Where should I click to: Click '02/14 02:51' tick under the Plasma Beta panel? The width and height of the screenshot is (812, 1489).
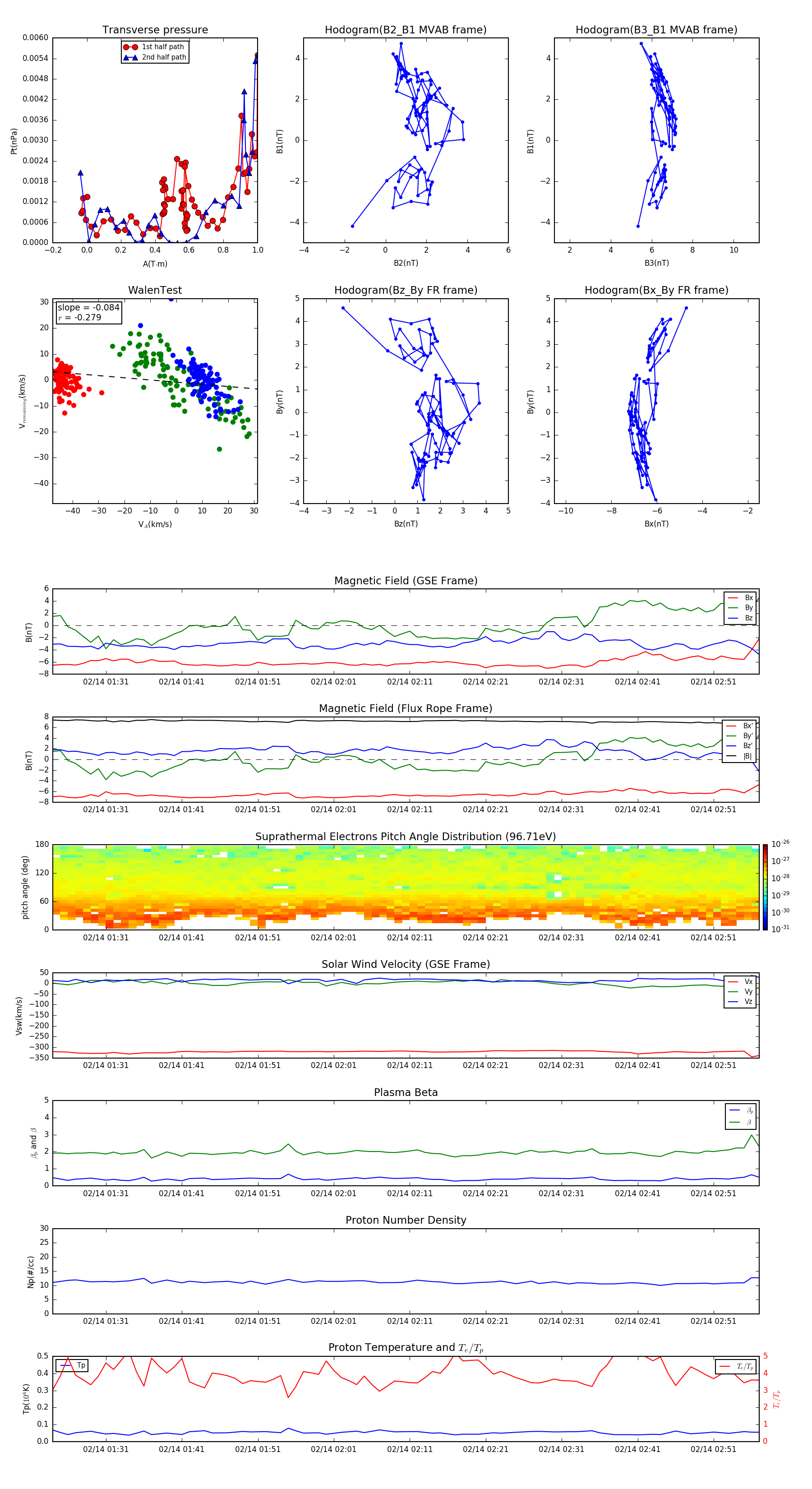point(713,1193)
